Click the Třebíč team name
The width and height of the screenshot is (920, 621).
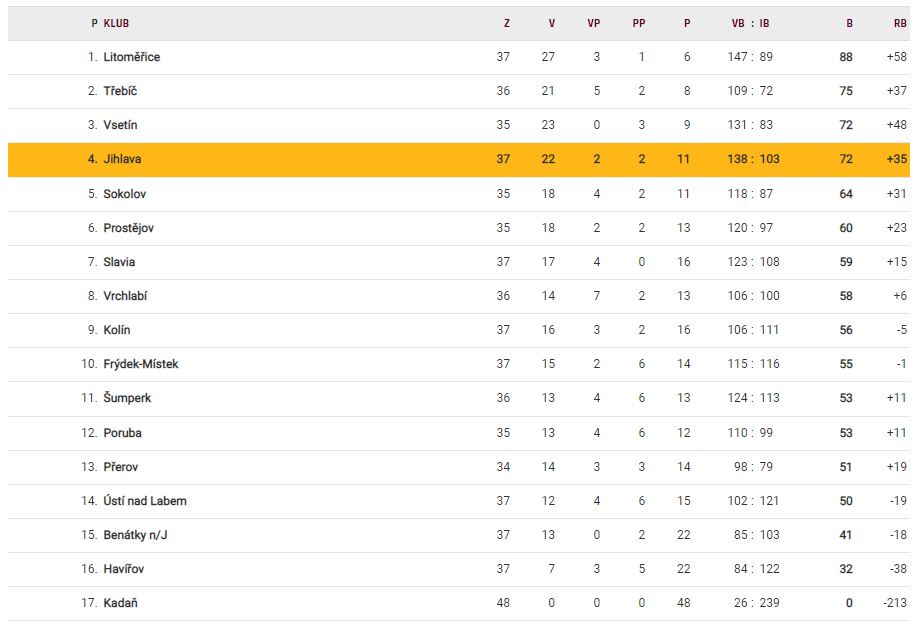(x=120, y=91)
